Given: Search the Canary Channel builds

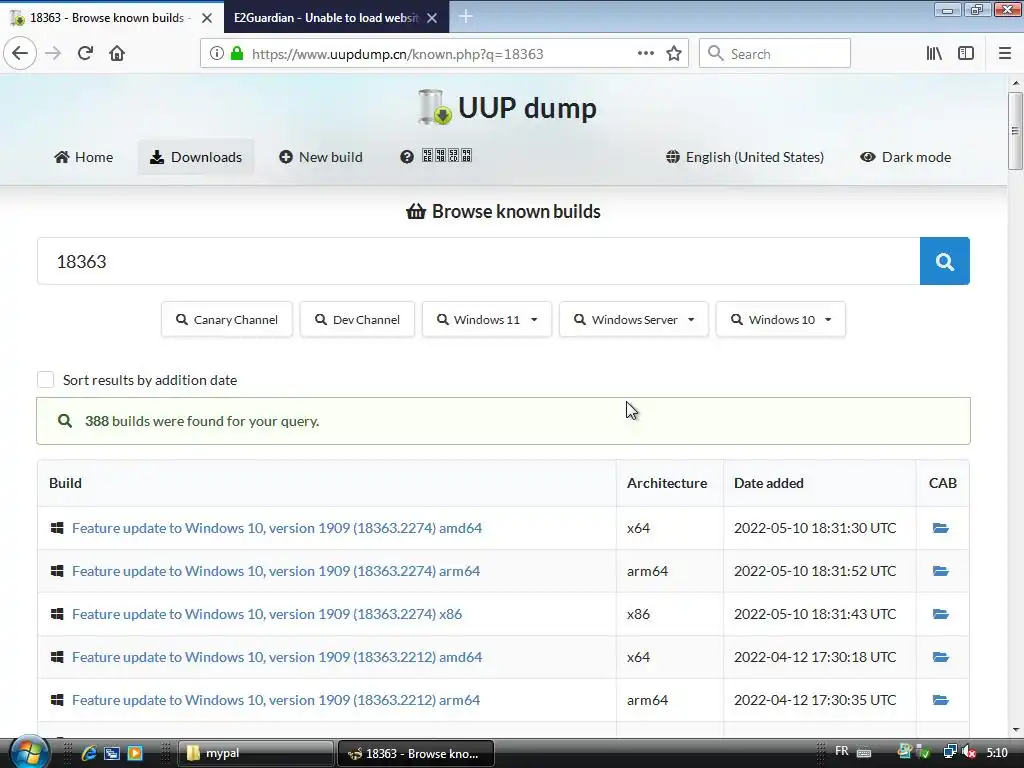Looking at the screenshot, I should [x=227, y=319].
